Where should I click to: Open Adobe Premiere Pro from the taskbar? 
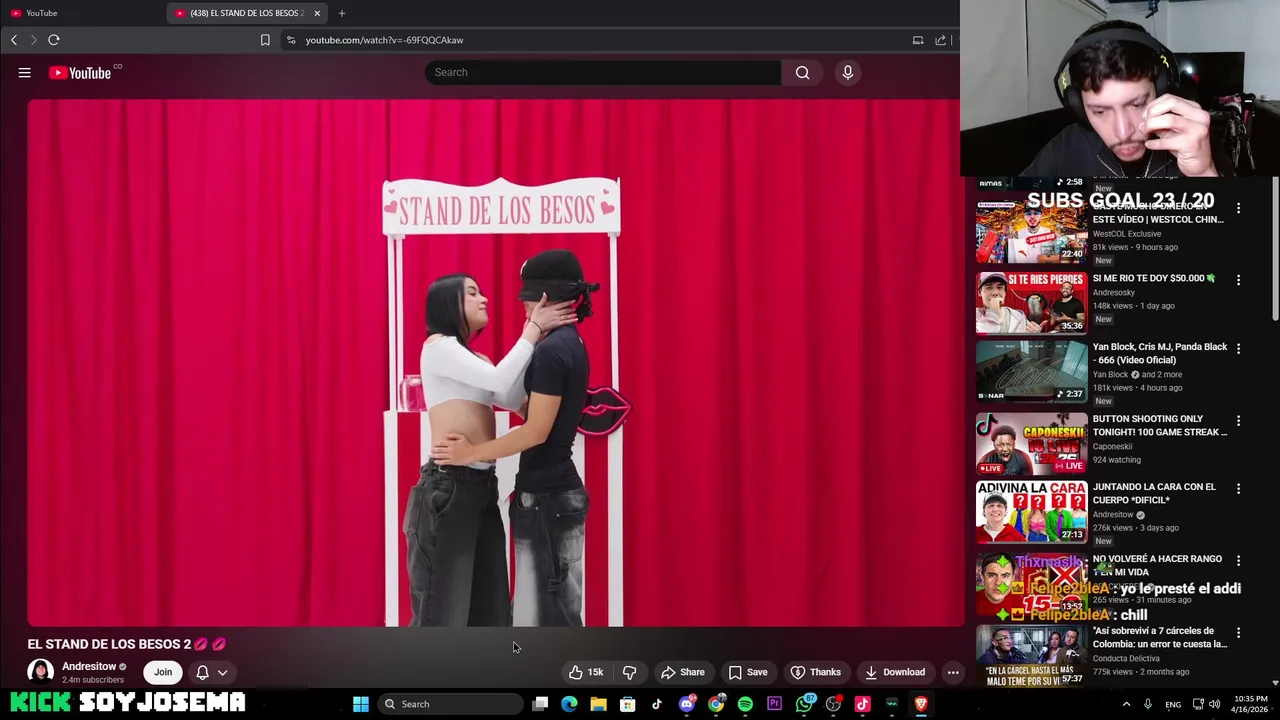click(774, 704)
